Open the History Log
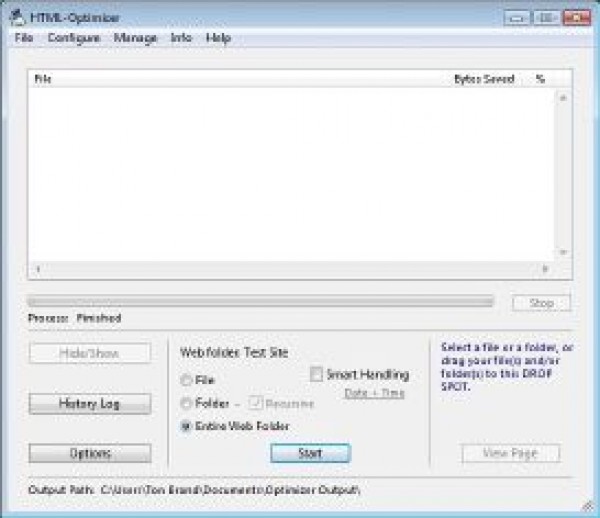Screen dimensions: 600x518 tap(90, 404)
